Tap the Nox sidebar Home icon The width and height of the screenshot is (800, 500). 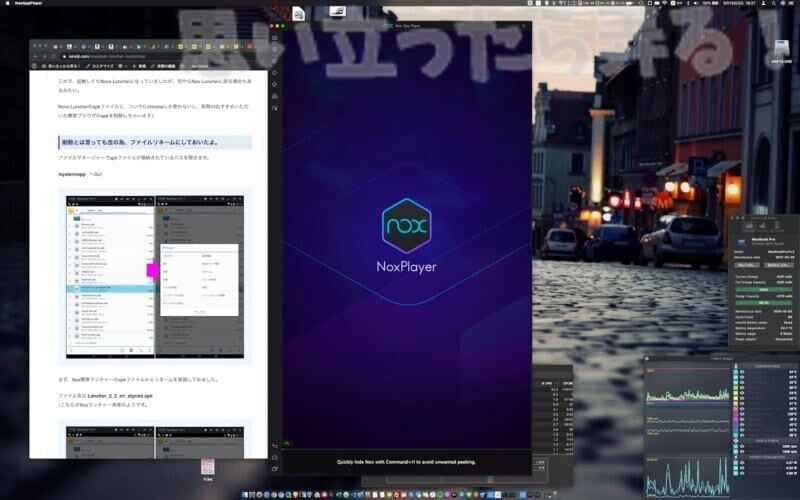pyautogui.click(x=275, y=458)
